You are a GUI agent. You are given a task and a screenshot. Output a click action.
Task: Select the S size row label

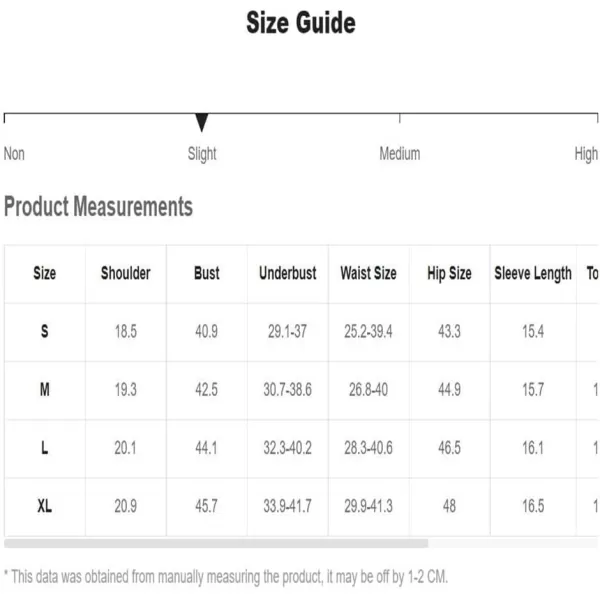click(45, 331)
